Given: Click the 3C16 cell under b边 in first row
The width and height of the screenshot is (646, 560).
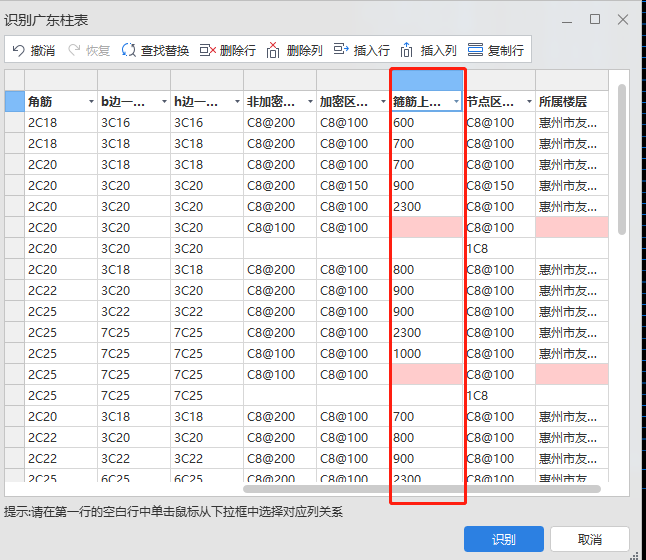Looking at the screenshot, I should (134, 122).
